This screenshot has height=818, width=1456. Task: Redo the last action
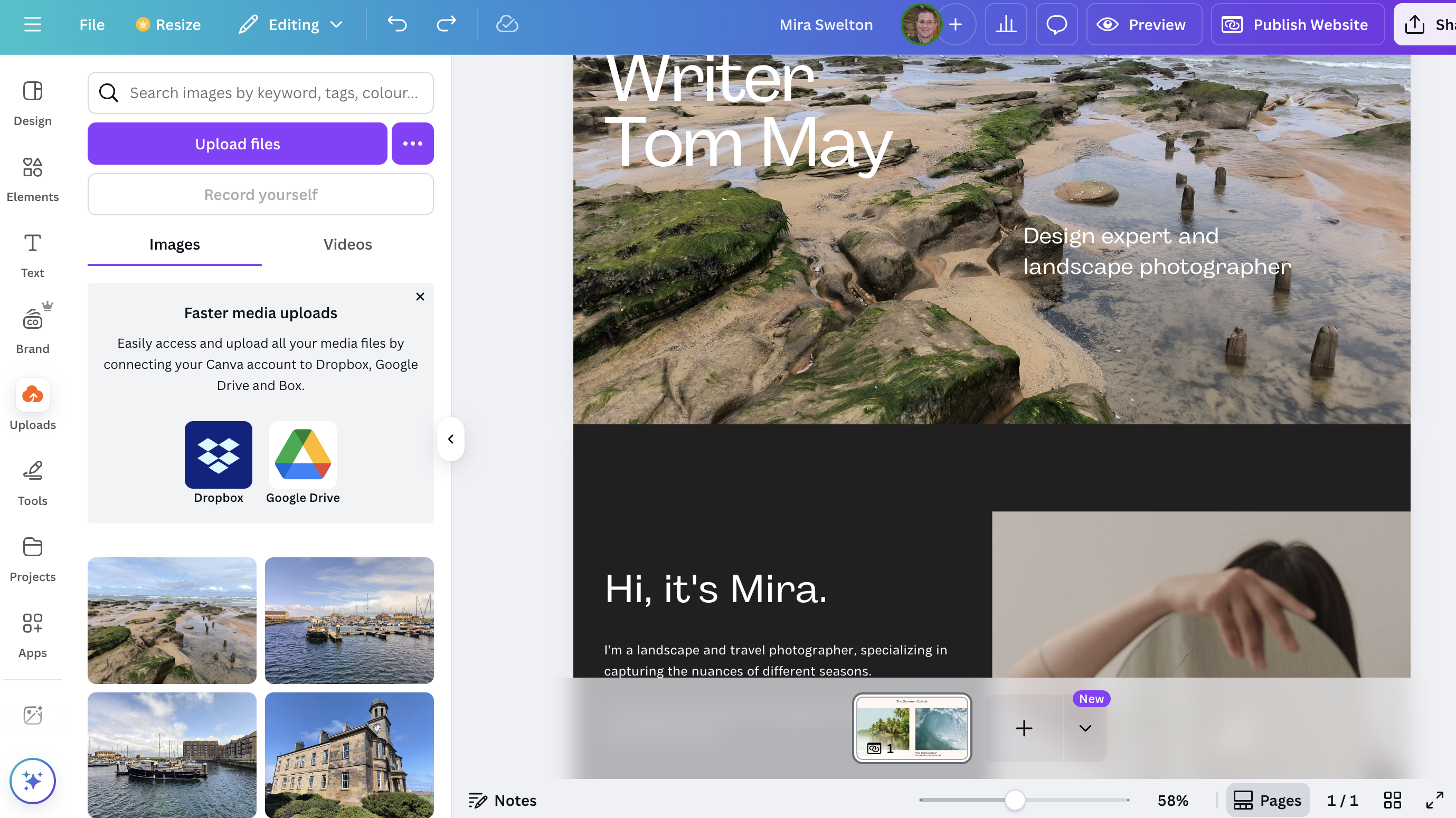[x=446, y=24]
